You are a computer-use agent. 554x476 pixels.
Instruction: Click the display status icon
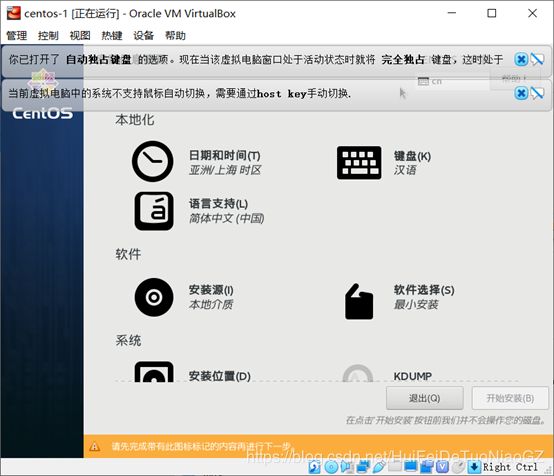tap(411, 467)
